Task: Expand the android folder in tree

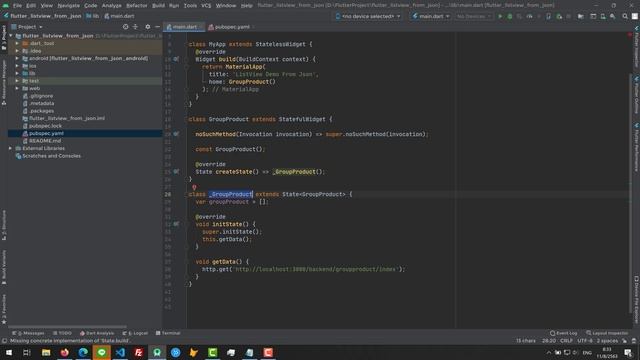Action: (17, 58)
